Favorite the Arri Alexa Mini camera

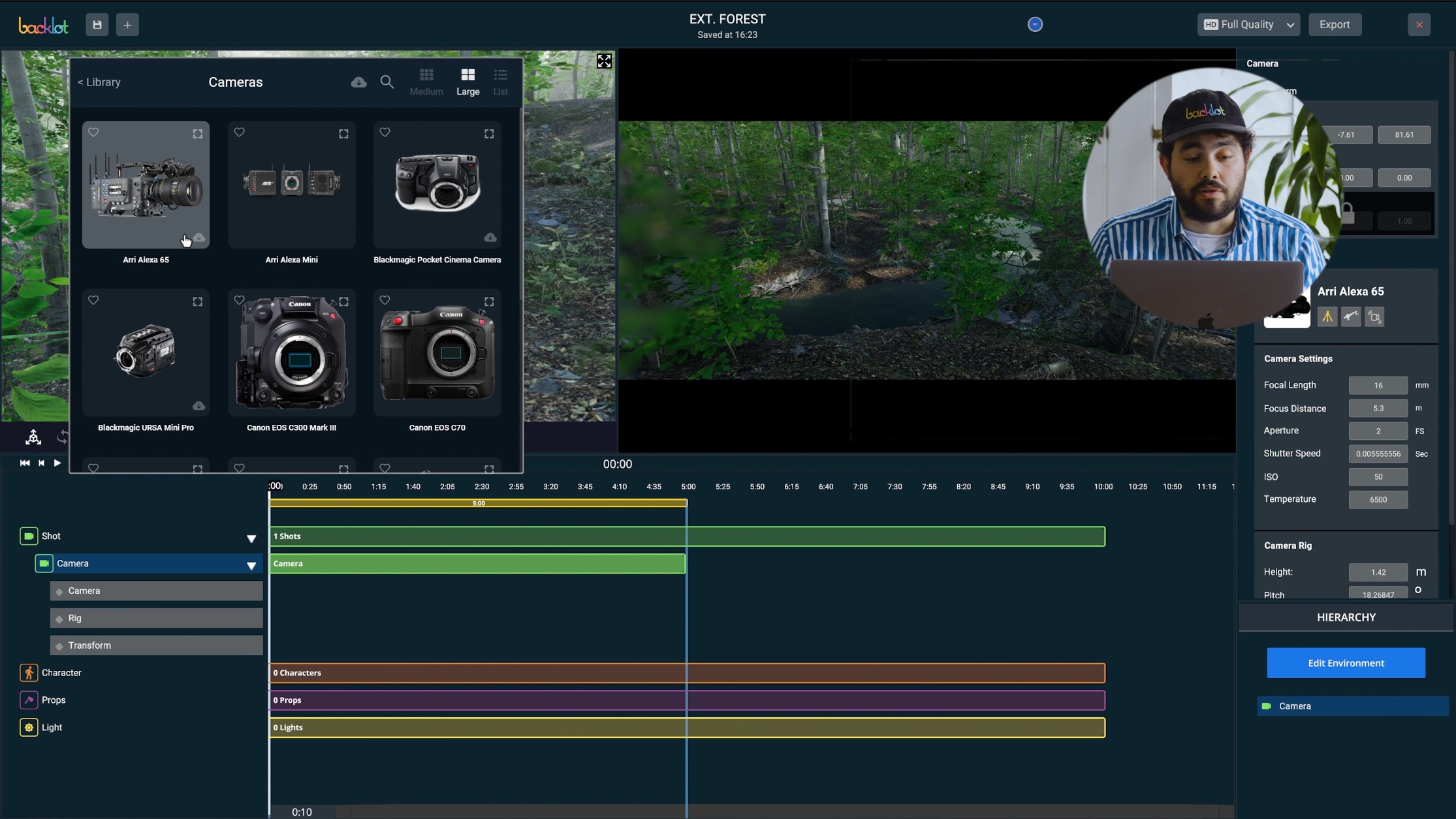pos(239,132)
